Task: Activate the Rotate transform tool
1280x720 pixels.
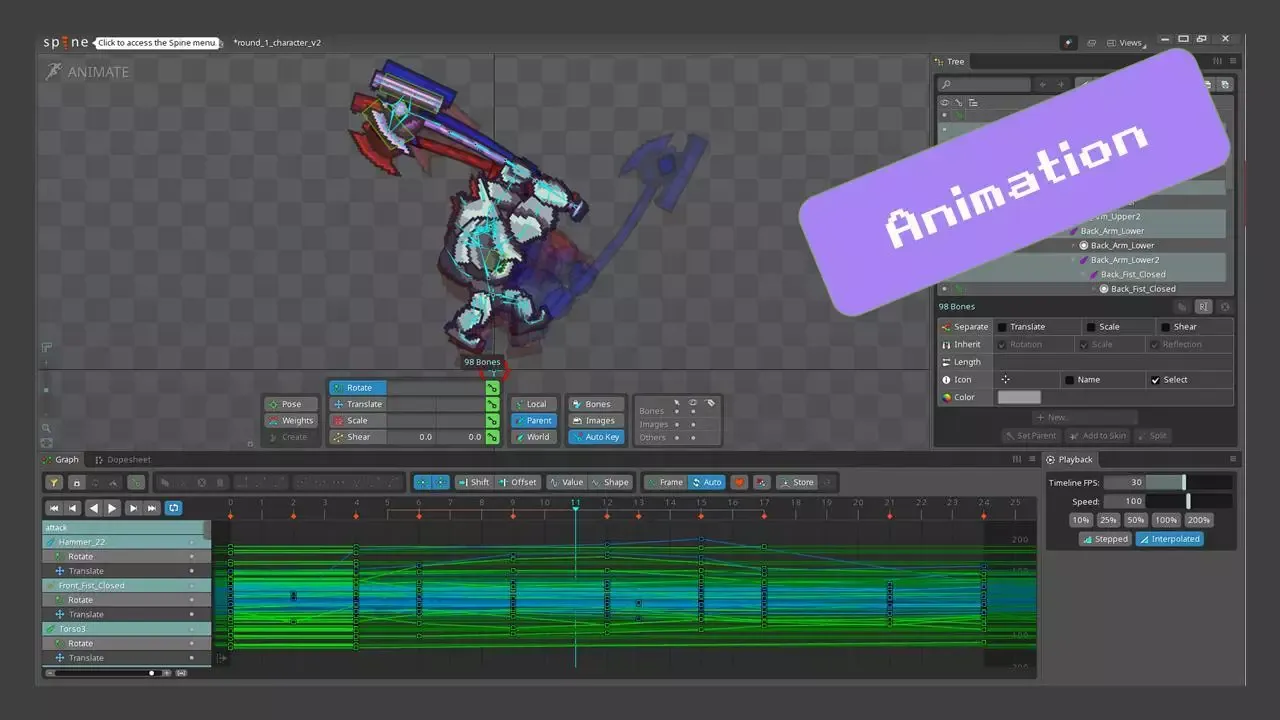Action: point(358,388)
